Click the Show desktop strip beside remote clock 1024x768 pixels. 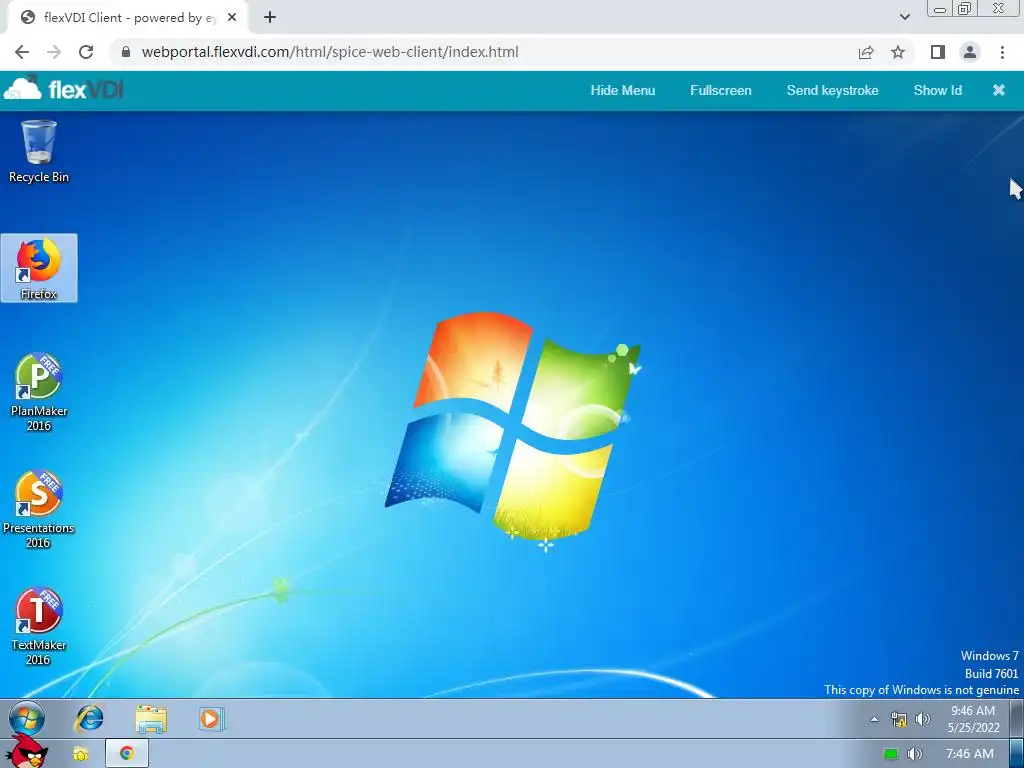1017,719
